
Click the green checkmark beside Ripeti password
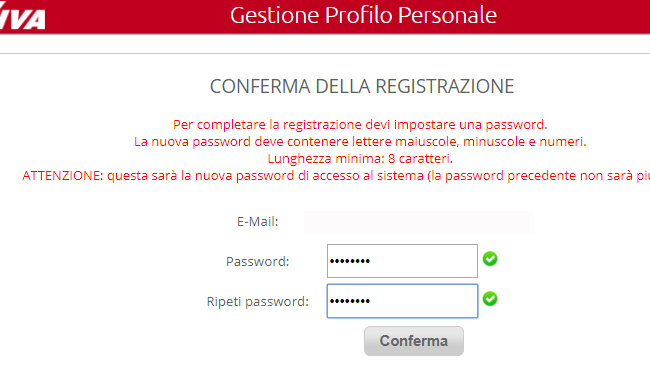pos(490,299)
